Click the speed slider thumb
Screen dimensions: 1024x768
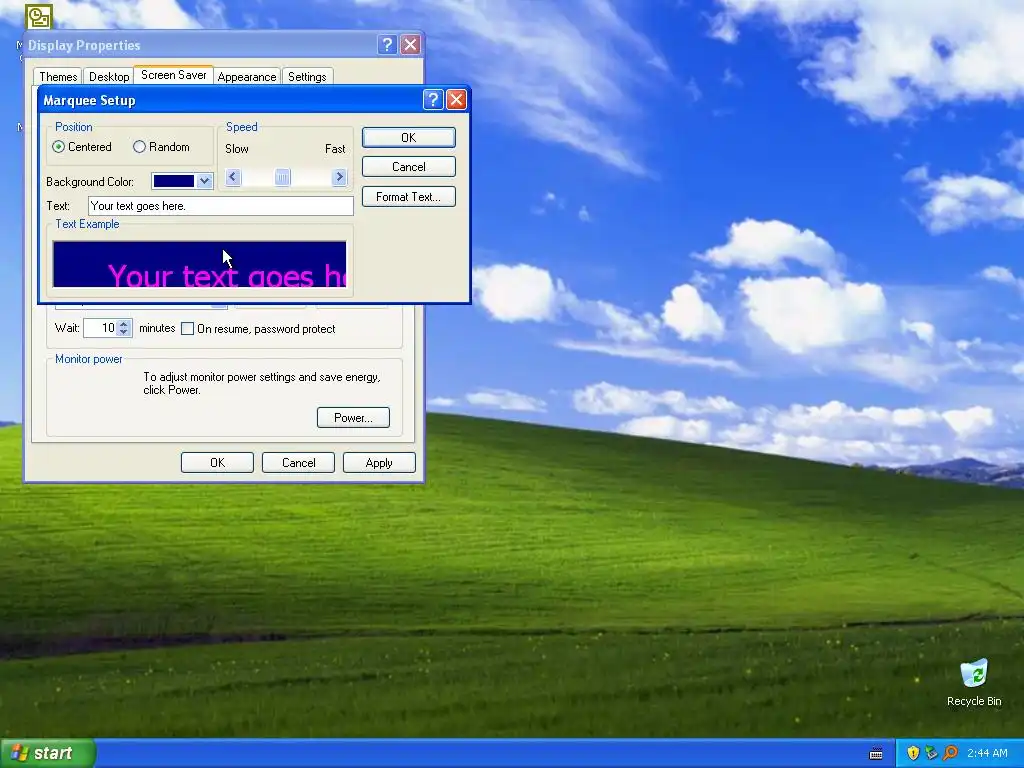click(282, 177)
